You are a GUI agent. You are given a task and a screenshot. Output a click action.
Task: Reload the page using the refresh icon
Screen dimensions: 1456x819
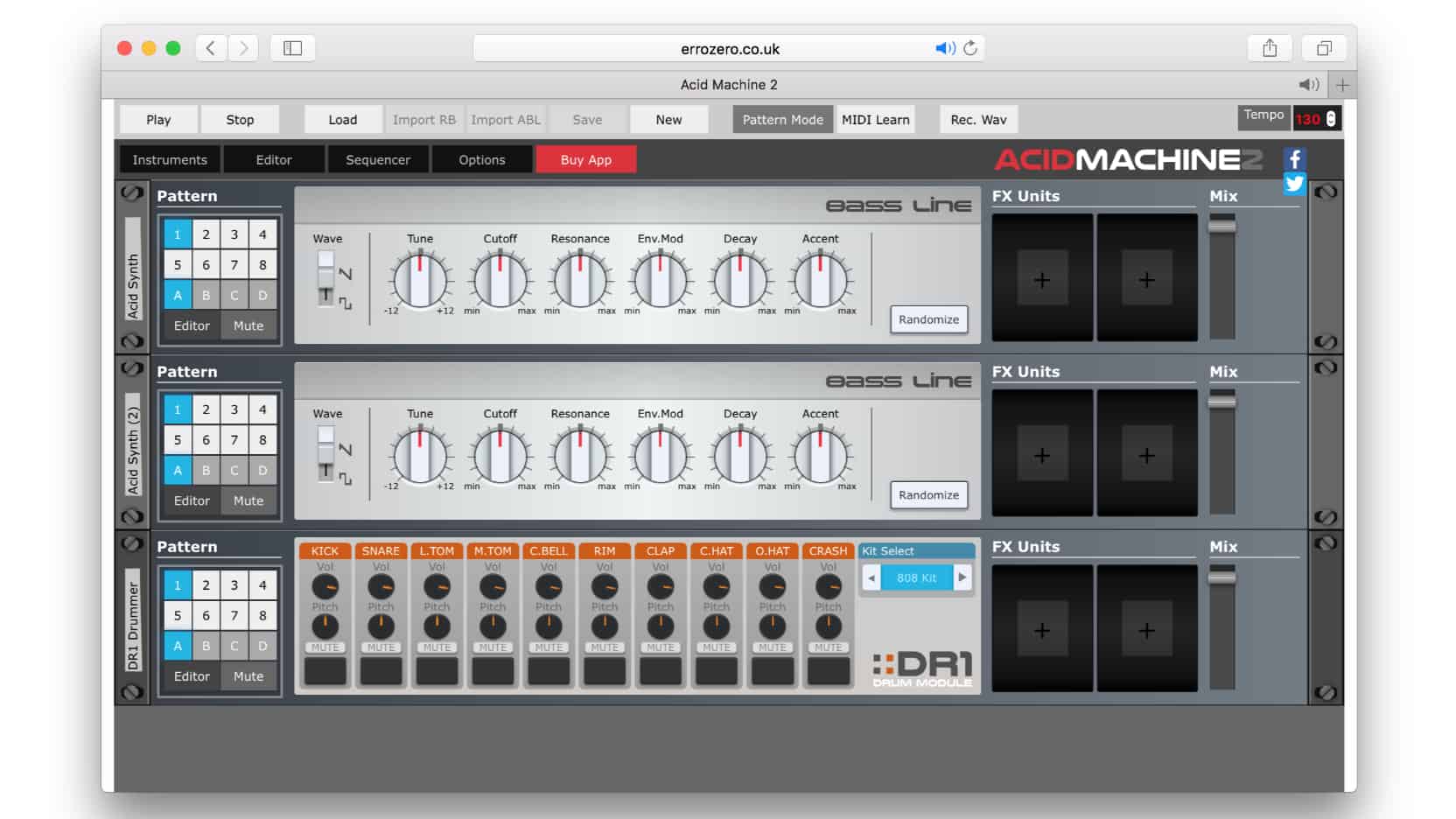970,48
